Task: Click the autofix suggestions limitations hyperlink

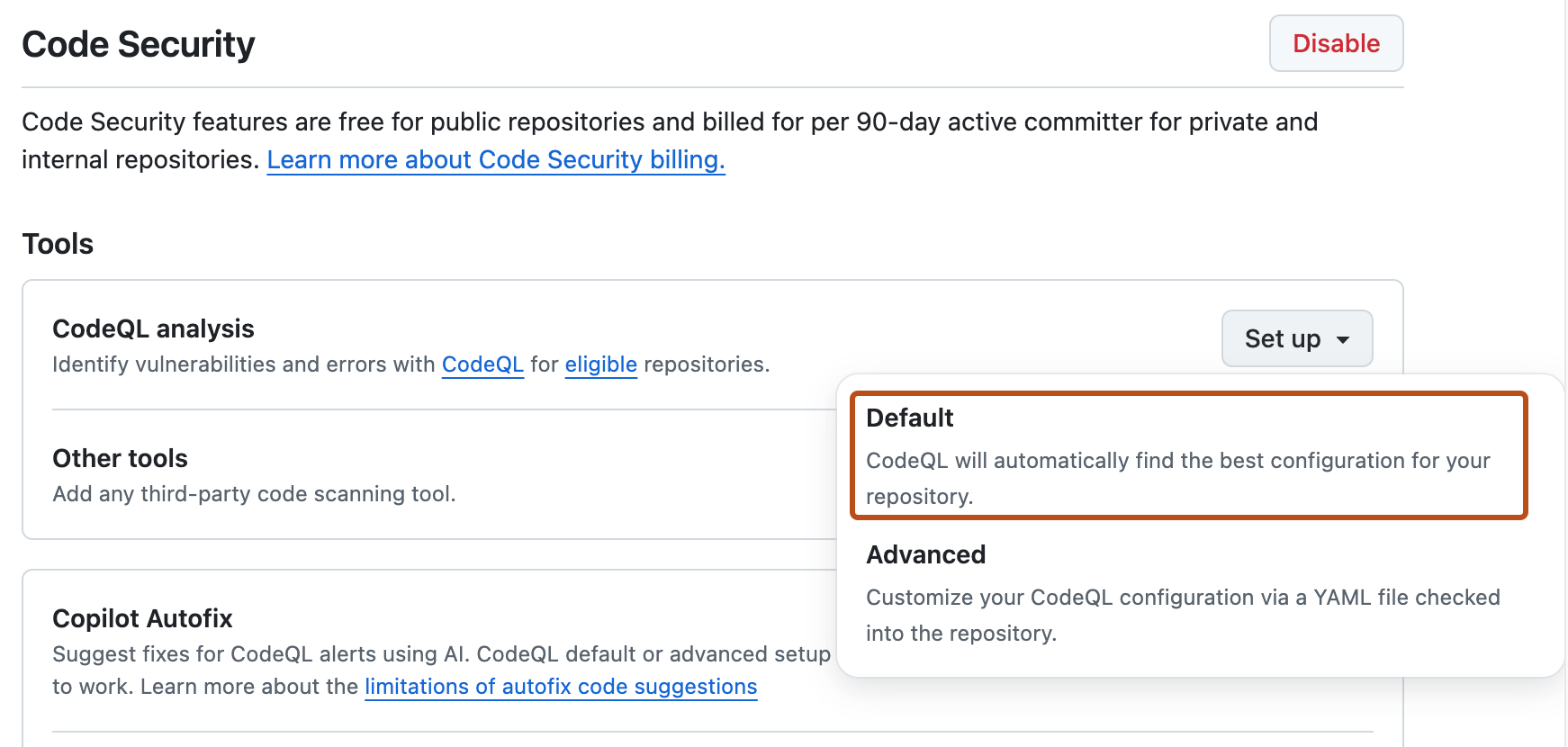Action: click(560, 686)
